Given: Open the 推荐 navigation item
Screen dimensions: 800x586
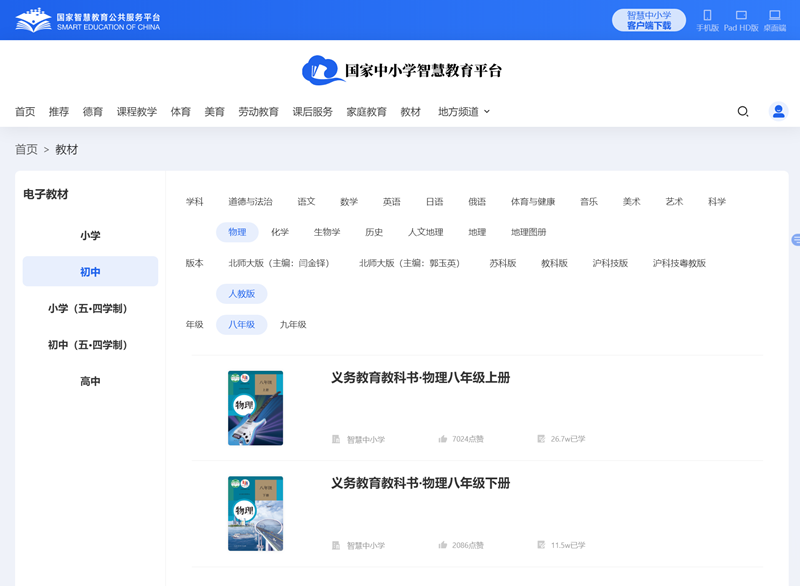Looking at the screenshot, I should click(x=59, y=112).
